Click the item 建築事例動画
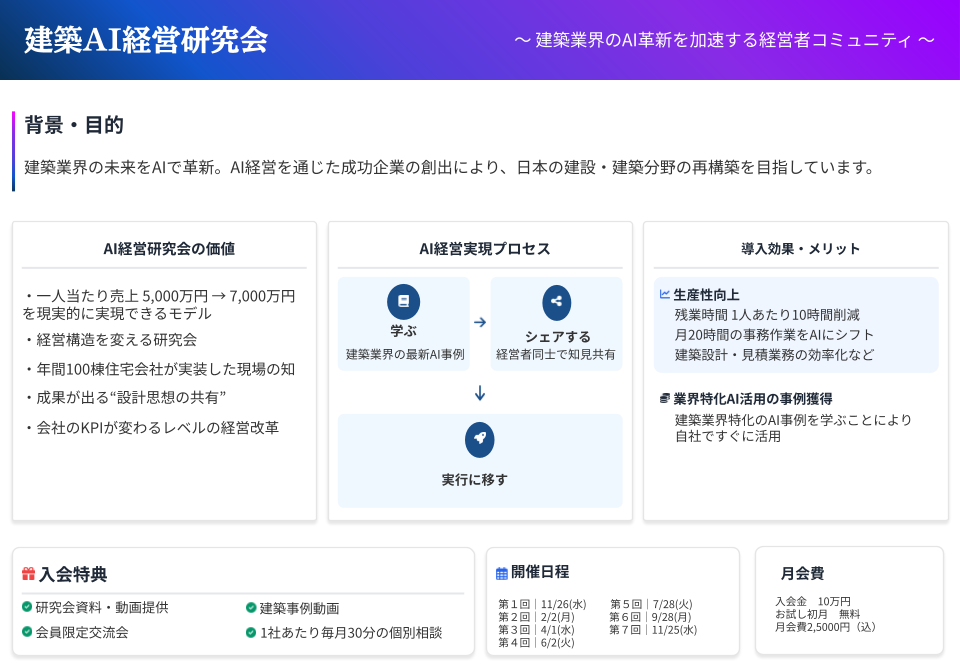The height and width of the screenshot is (668, 960). (299, 608)
